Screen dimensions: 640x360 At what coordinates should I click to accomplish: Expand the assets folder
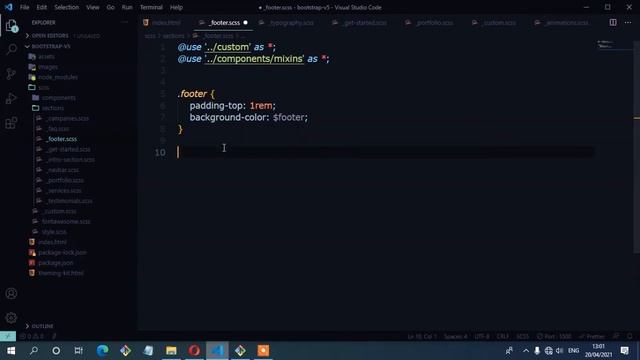[x=46, y=57]
